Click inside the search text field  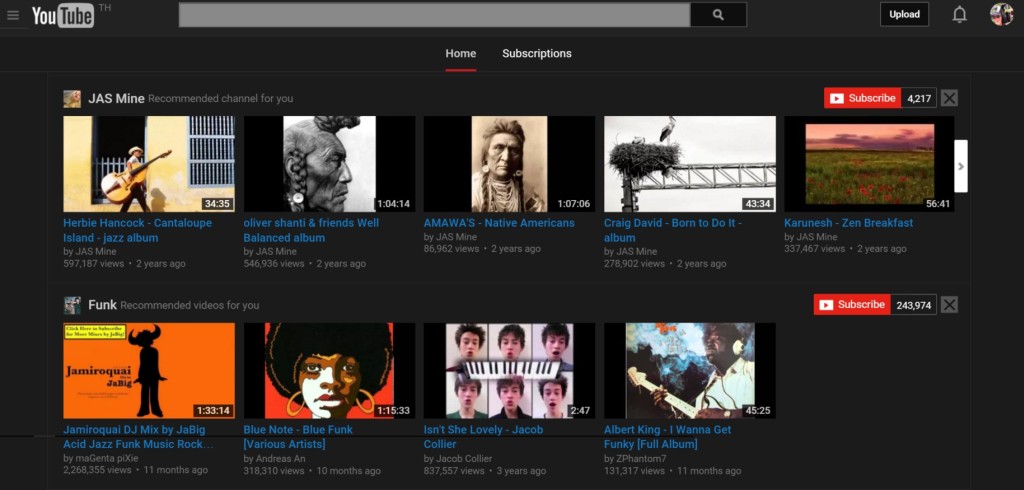pos(434,14)
